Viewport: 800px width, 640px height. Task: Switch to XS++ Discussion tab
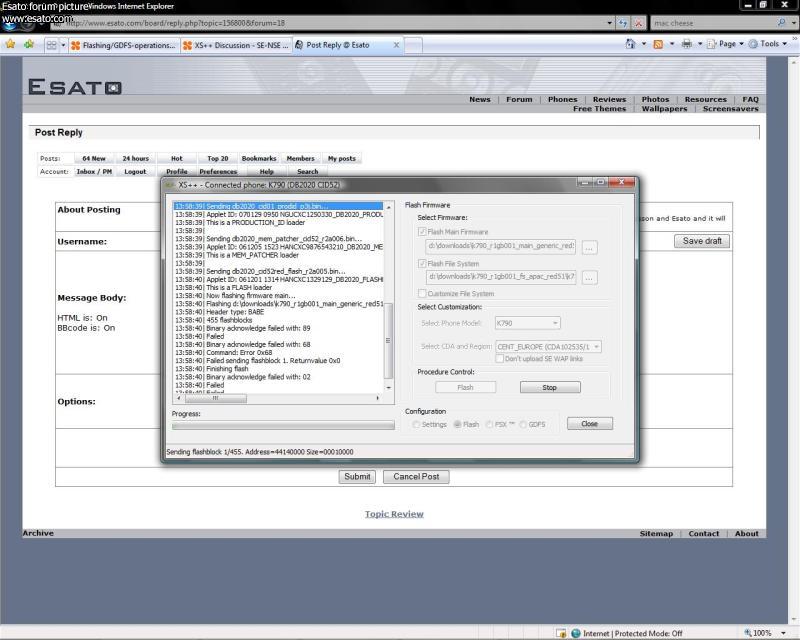point(236,45)
